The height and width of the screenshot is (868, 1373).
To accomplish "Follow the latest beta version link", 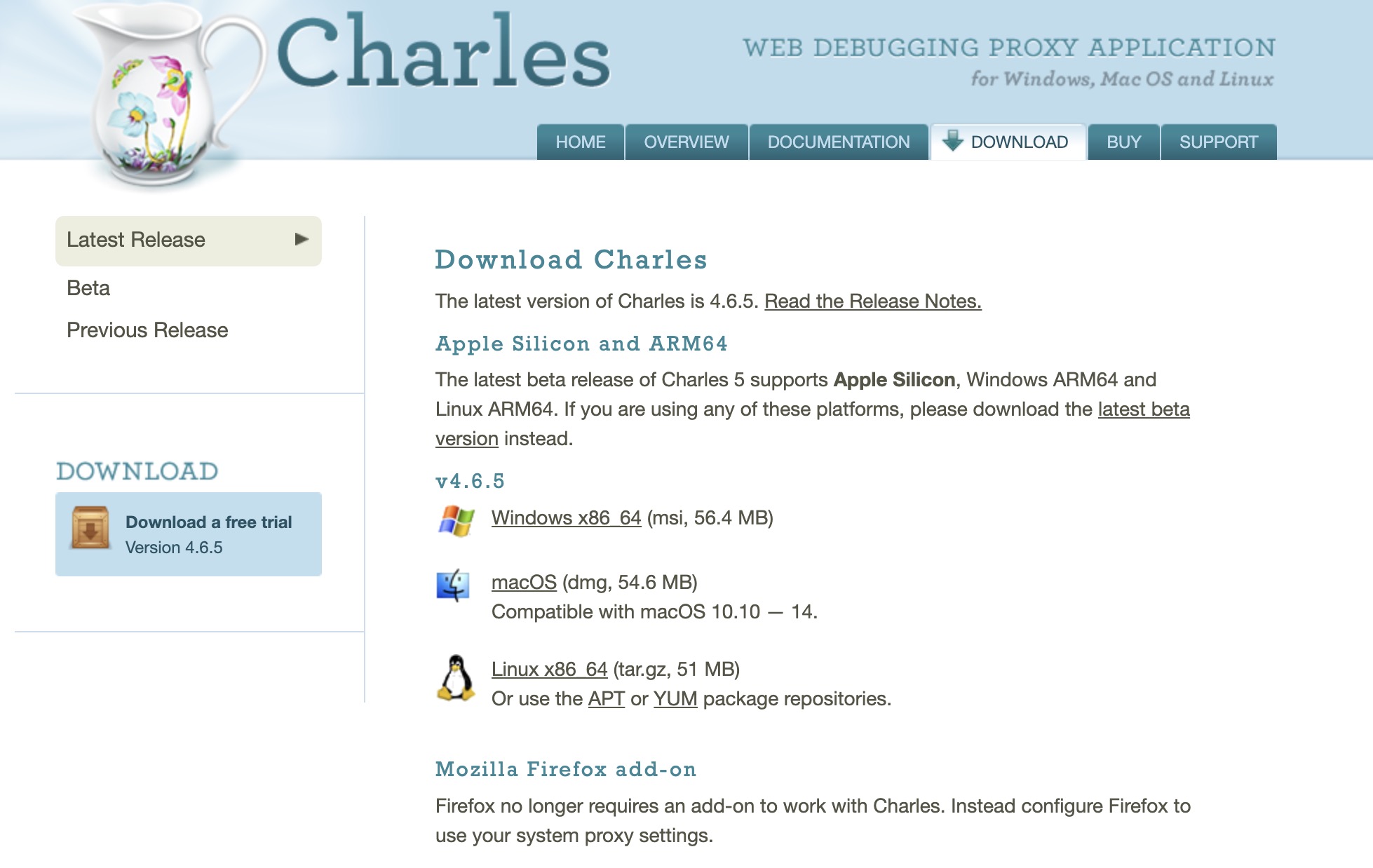I will [1144, 409].
